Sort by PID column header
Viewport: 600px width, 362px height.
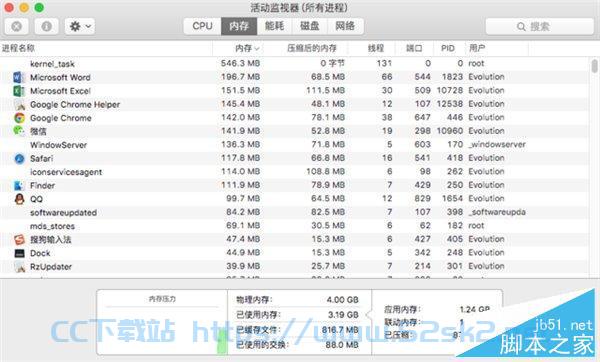(x=449, y=48)
